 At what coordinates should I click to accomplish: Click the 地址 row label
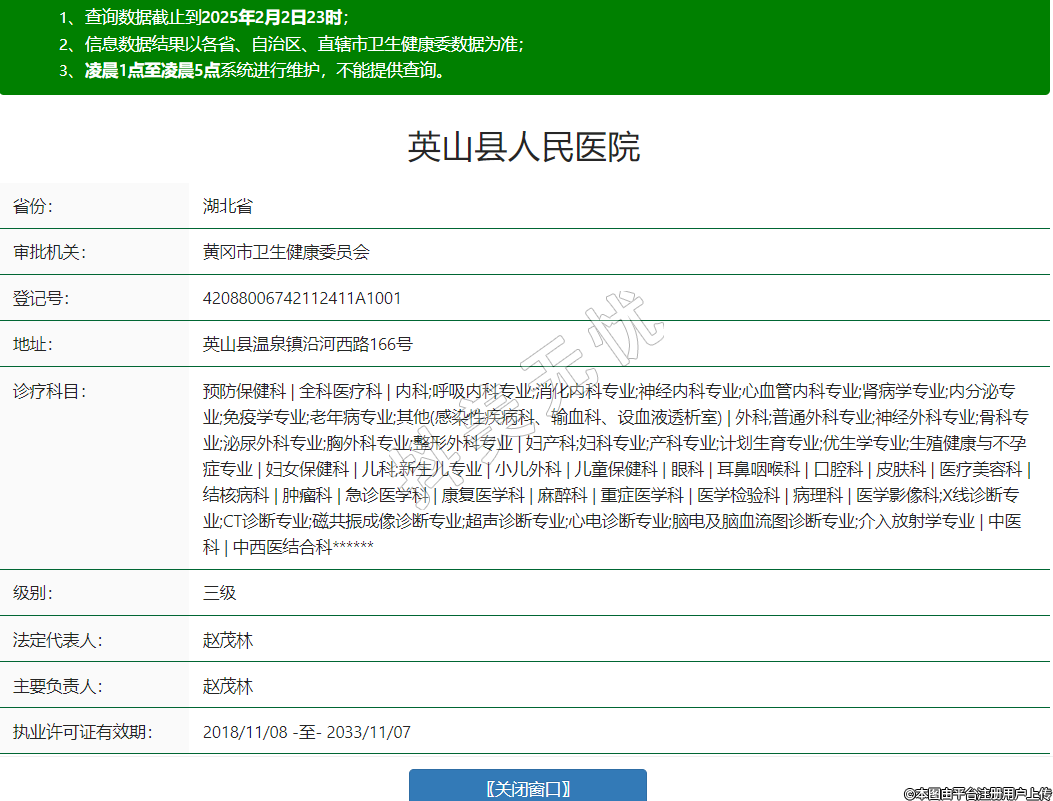(x=33, y=344)
